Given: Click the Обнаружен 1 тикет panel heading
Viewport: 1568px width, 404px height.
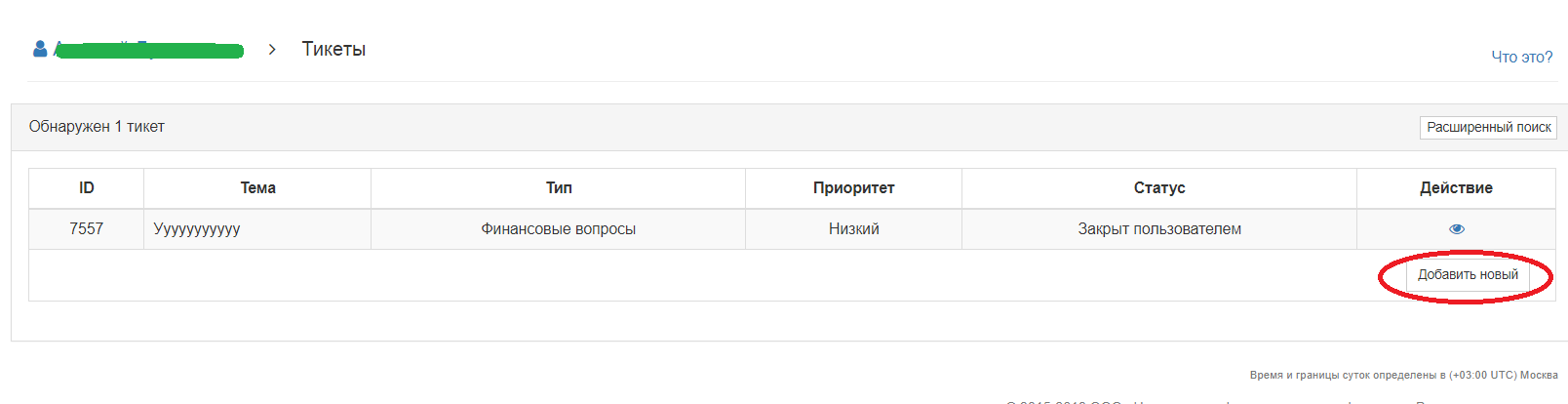Looking at the screenshot, I should (x=97, y=127).
